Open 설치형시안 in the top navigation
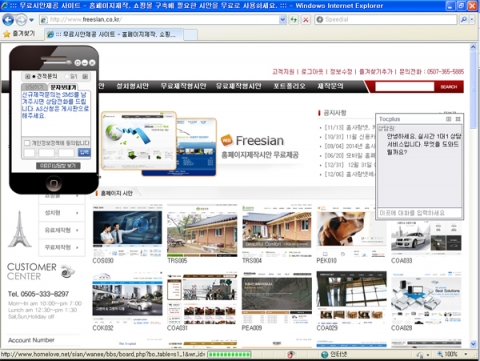This screenshot has height=361, width=480. (x=132, y=86)
